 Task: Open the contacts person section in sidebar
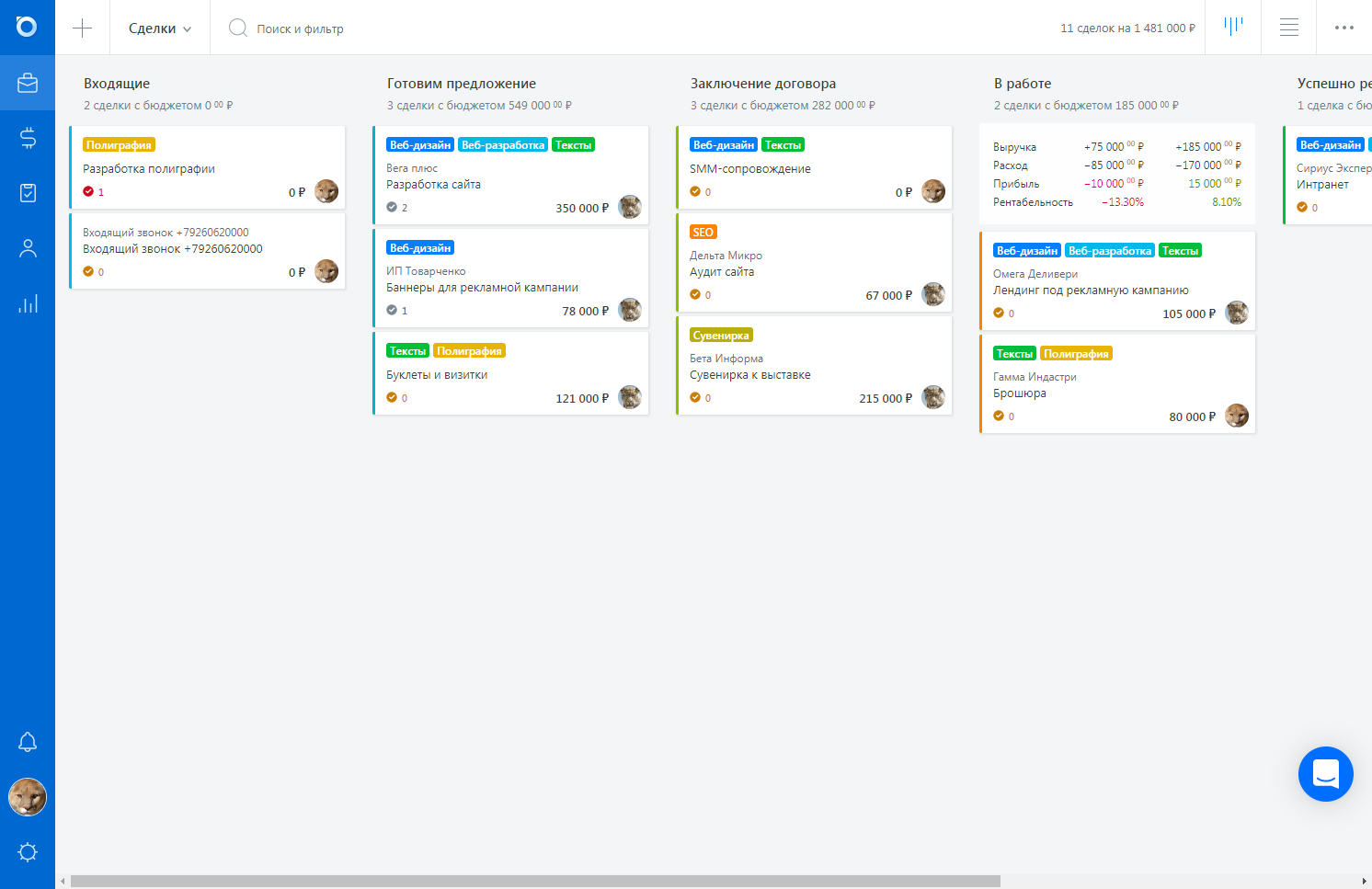coord(28,248)
